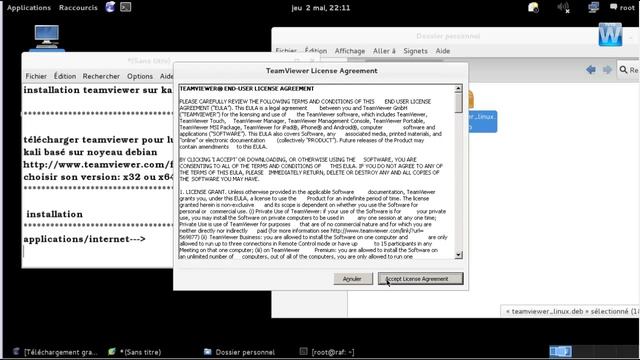Viewport: 640px width, 360px height.
Task: Click the TeamViewer License Agreement title bar
Action: (x=321, y=71)
